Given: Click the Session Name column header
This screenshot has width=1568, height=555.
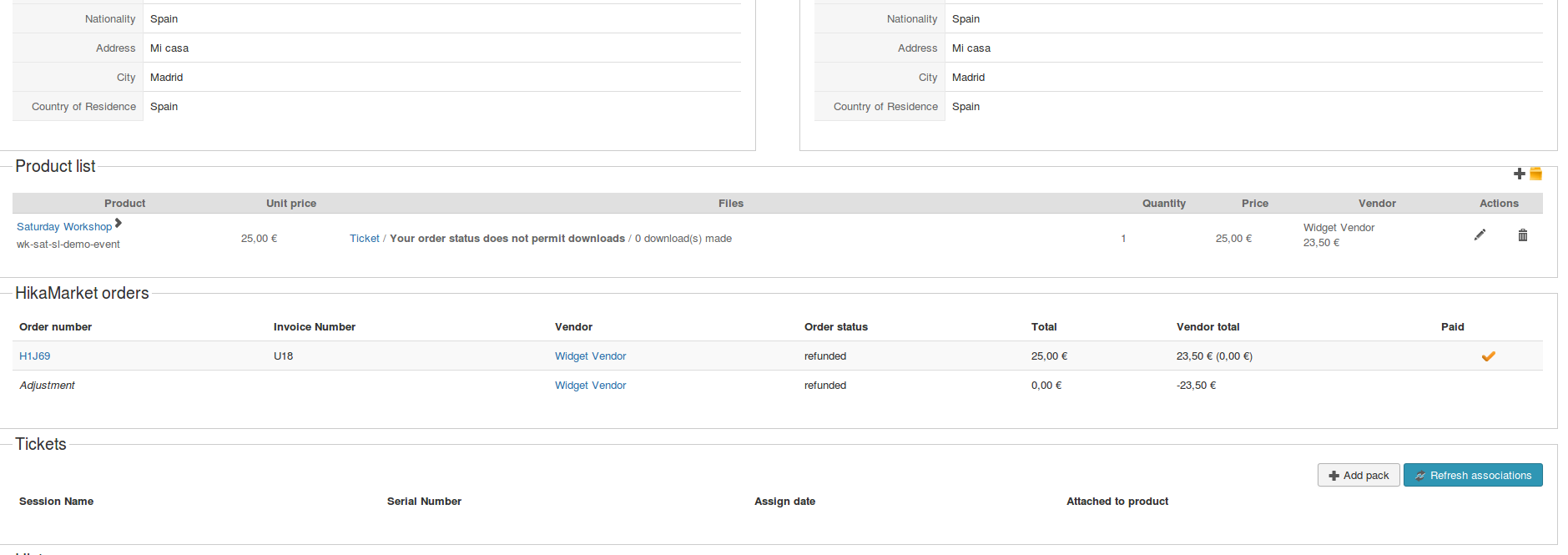Looking at the screenshot, I should (x=56, y=502).
